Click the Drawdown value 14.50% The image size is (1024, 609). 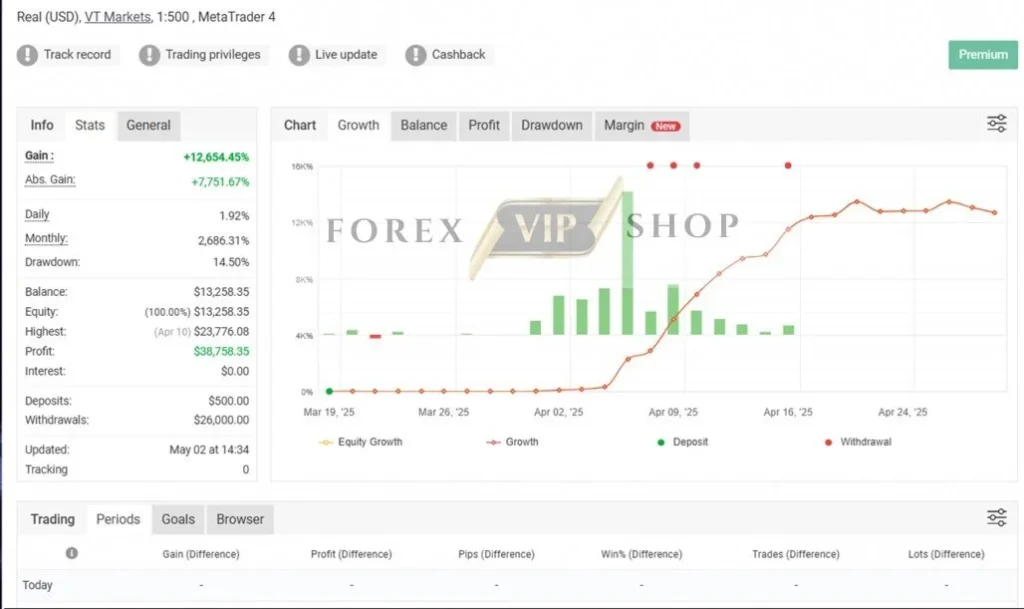pos(231,262)
